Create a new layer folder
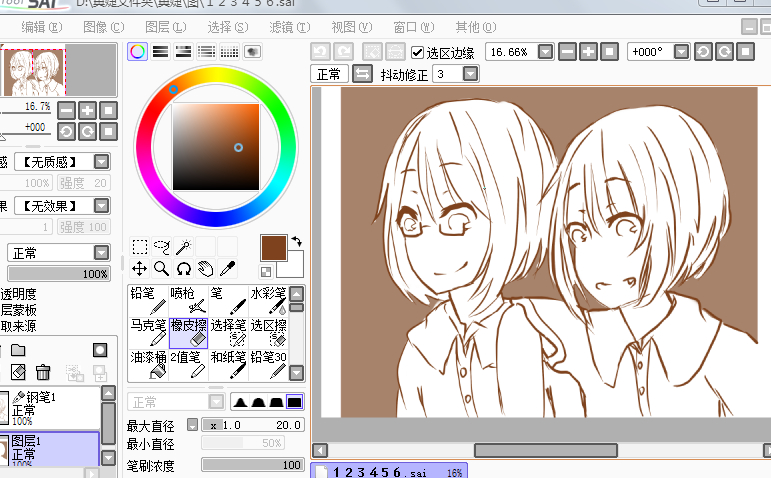 (18, 350)
